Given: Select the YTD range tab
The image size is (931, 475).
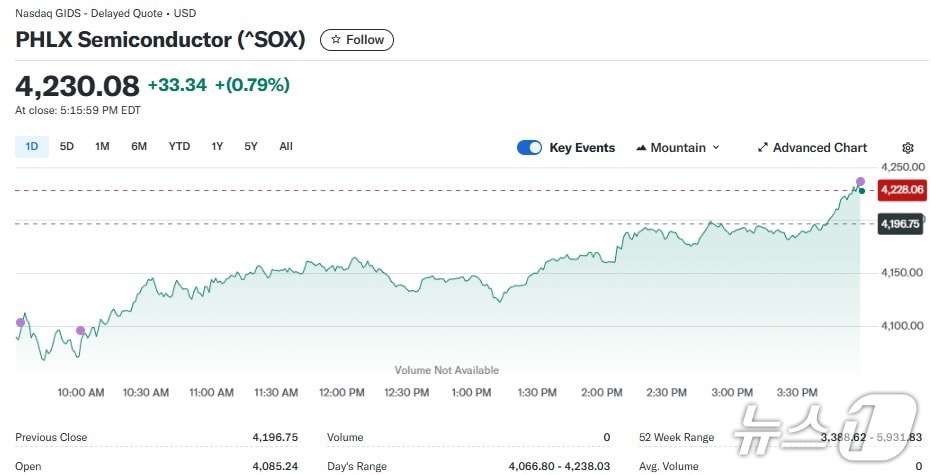Looking at the screenshot, I should pyautogui.click(x=179, y=147).
